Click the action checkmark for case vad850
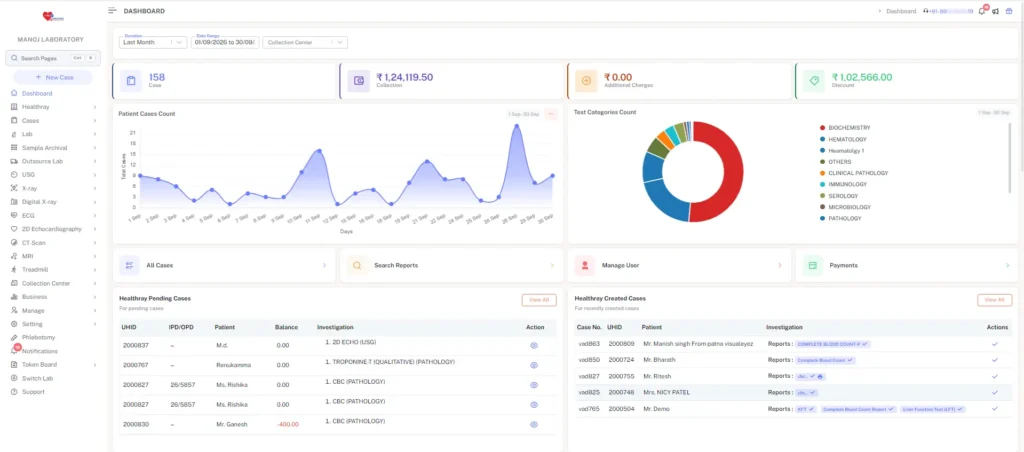The width and height of the screenshot is (1024, 452). click(995, 360)
